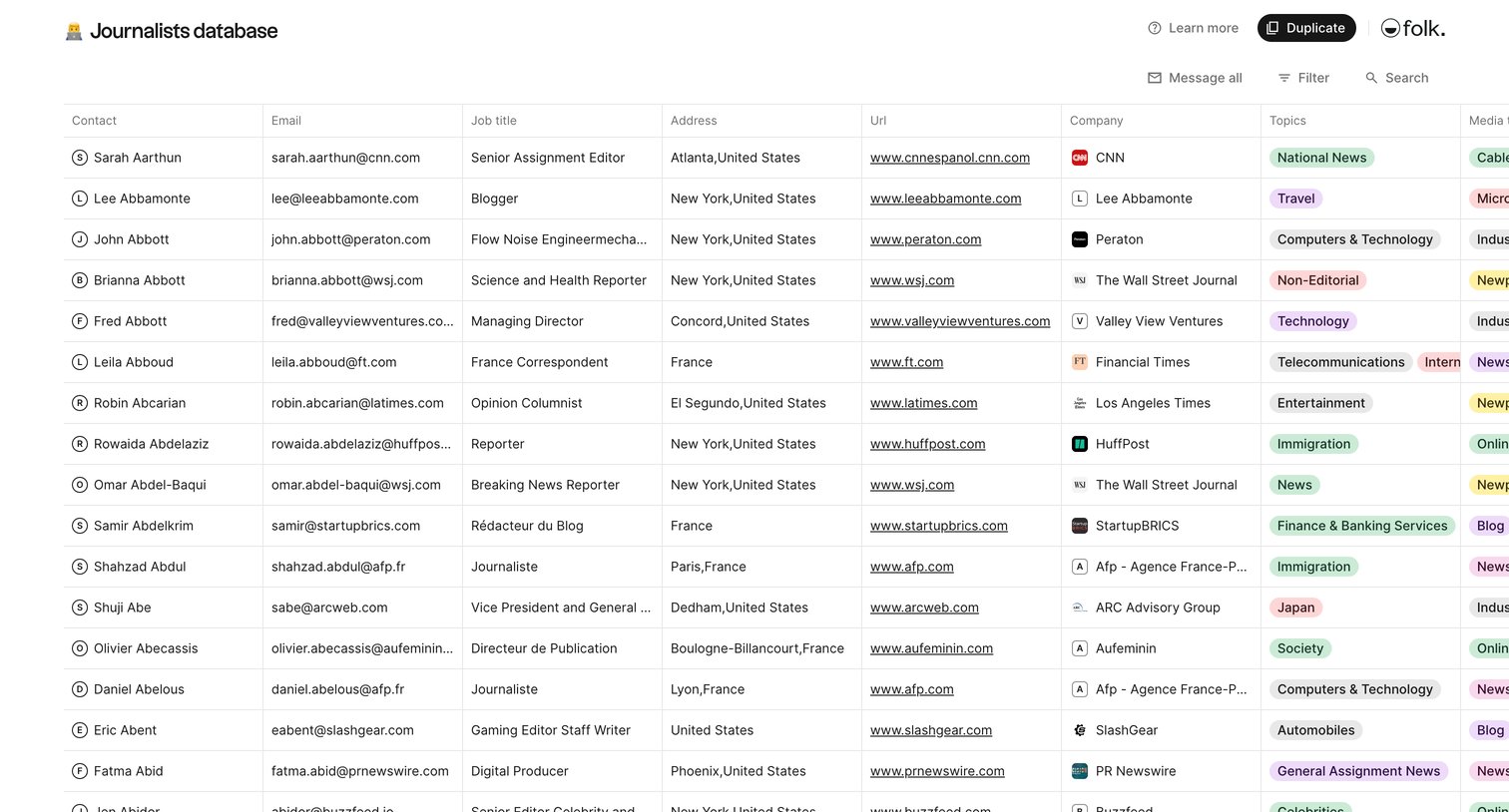Open the Filter option
The height and width of the screenshot is (812, 1509).
[x=1303, y=78]
